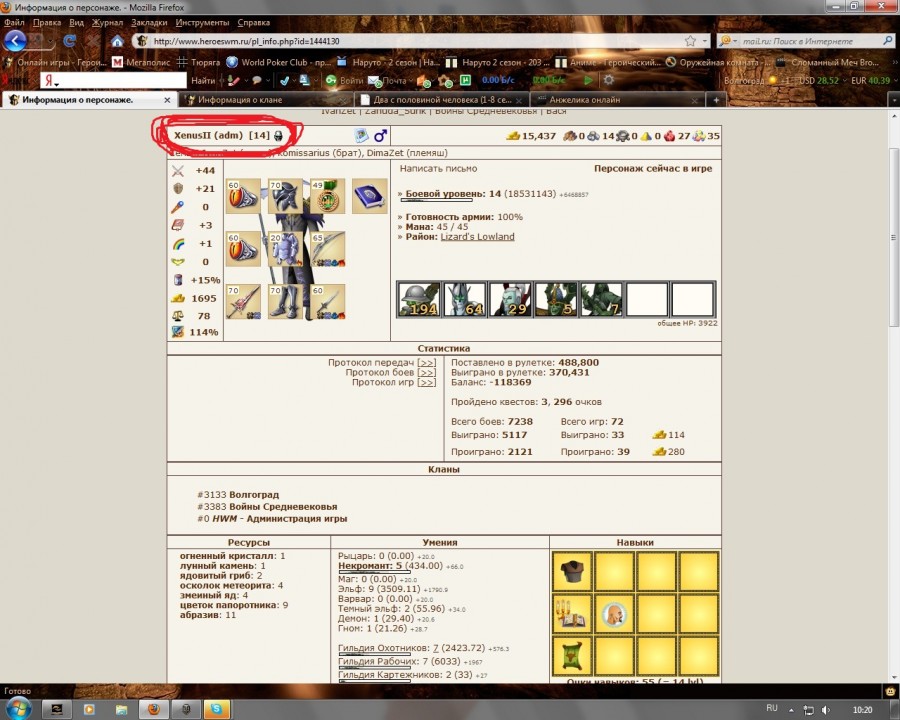Click Некромант faction link

[x=364, y=566]
